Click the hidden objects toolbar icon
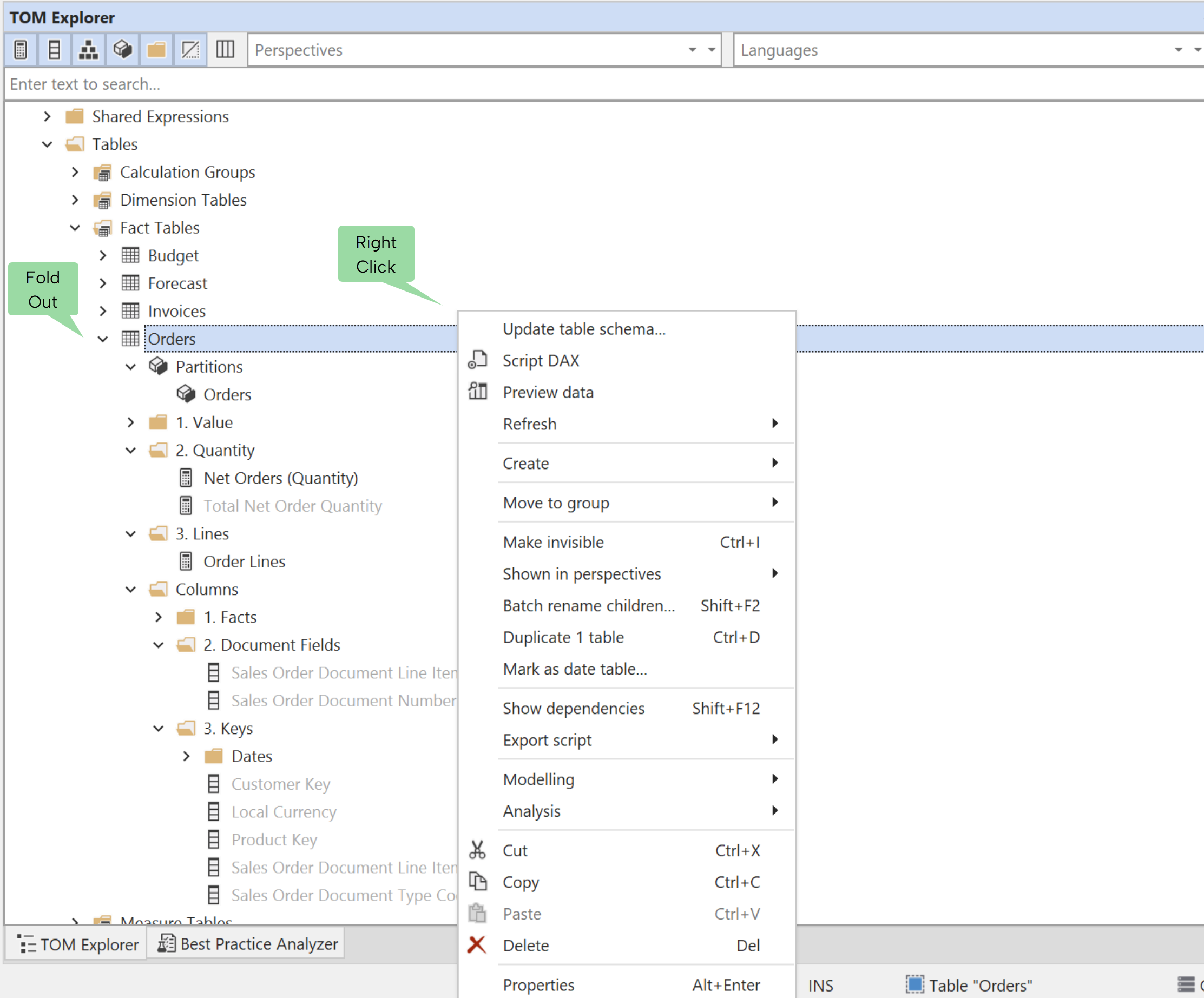Viewport: 1204px width, 998px height. [x=190, y=50]
